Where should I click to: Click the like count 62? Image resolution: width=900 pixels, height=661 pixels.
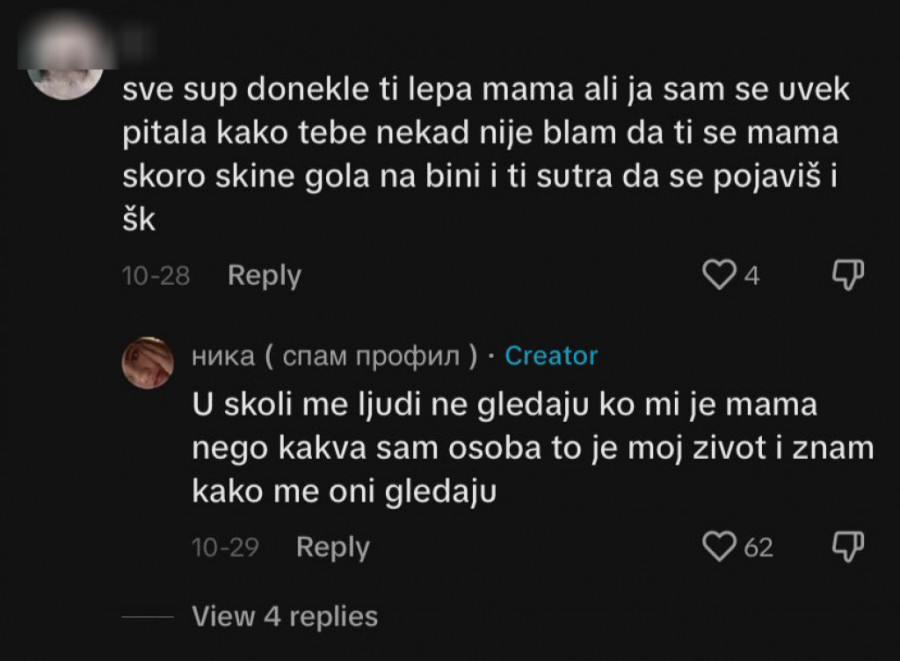[759, 547]
